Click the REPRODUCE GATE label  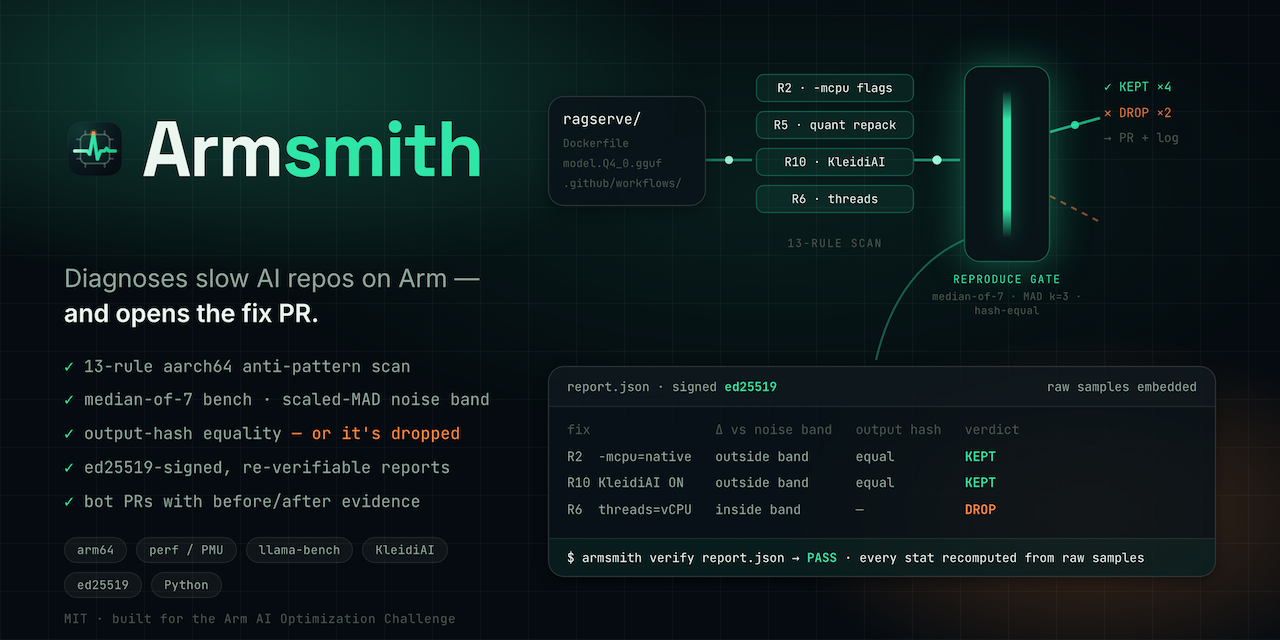[1006, 279]
